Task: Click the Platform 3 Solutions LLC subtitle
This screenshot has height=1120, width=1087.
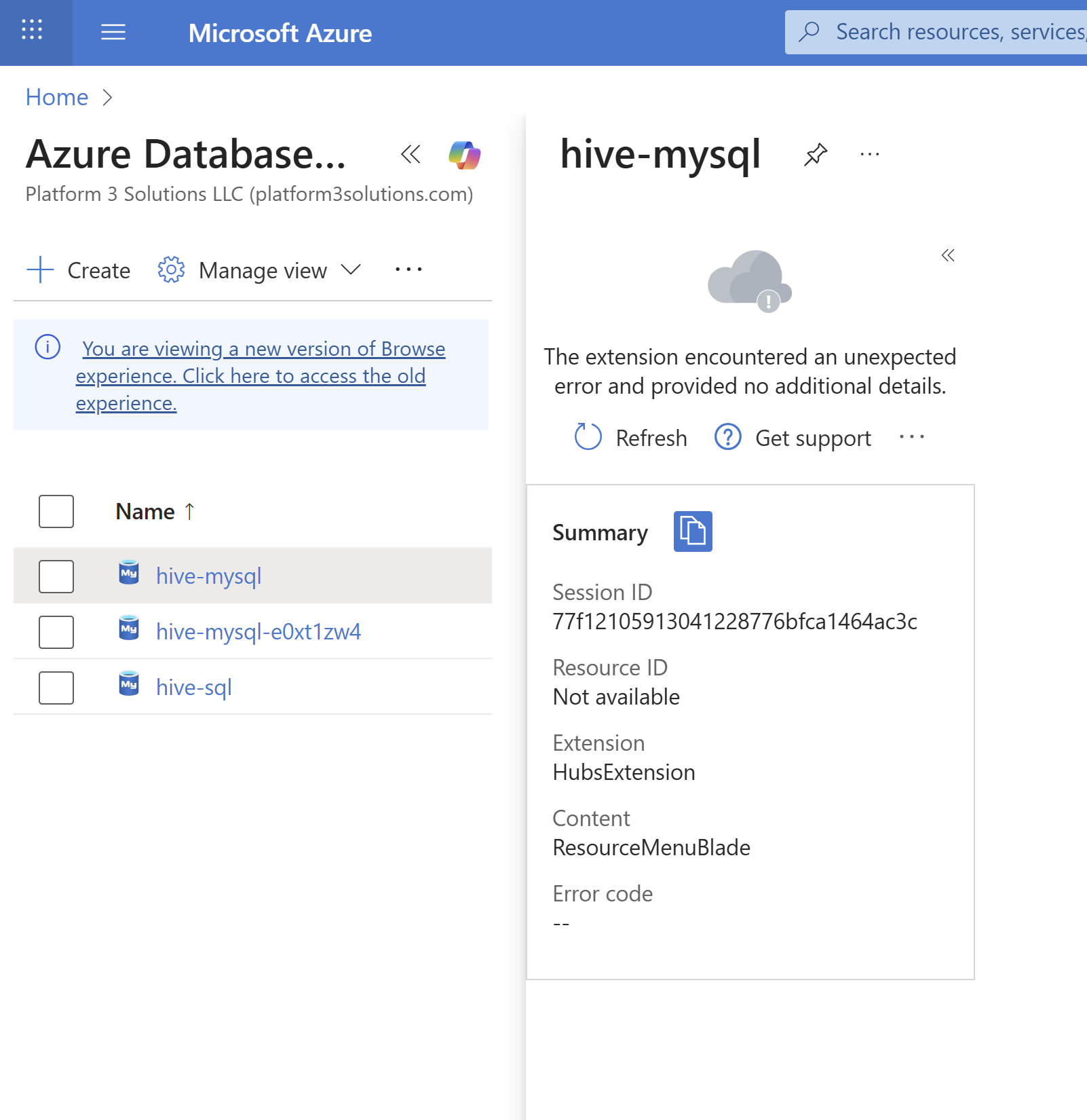Action: pyautogui.click(x=249, y=194)
